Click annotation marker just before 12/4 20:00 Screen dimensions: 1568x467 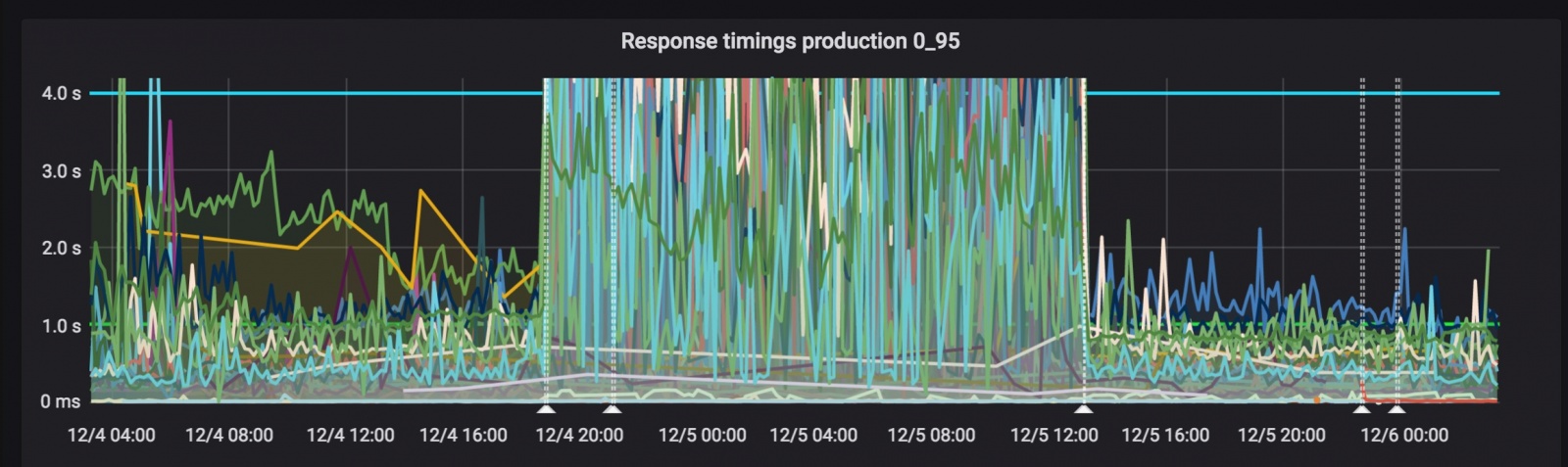[546, 407]
